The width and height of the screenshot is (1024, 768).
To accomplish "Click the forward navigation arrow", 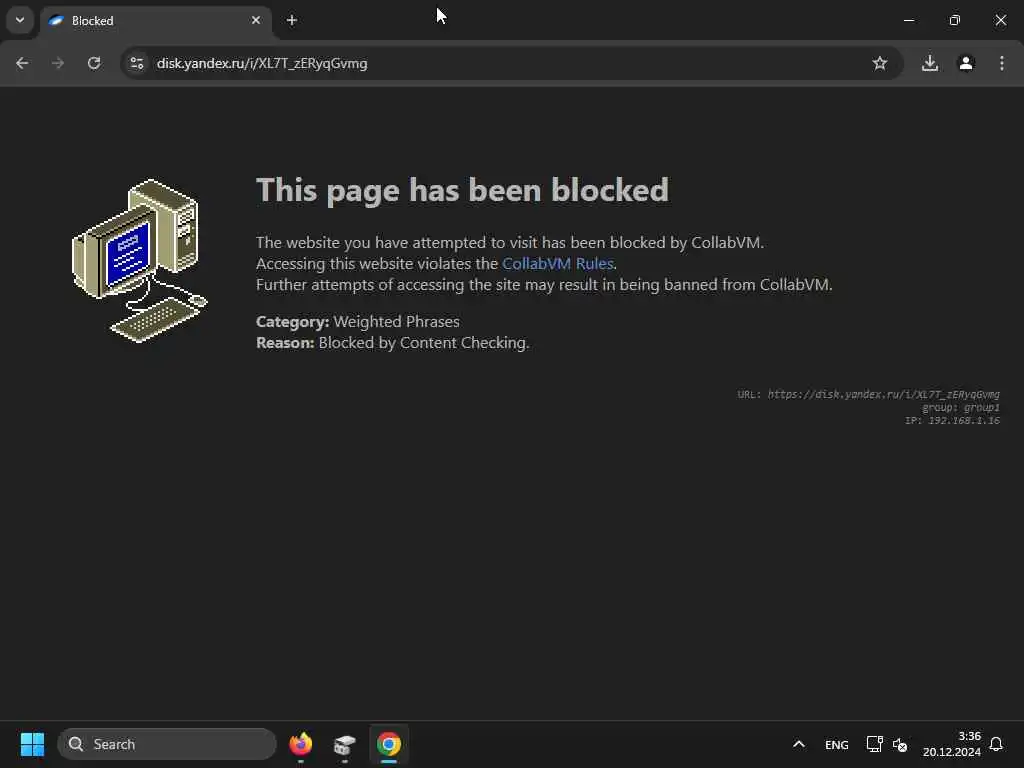I will click(58, 63).
